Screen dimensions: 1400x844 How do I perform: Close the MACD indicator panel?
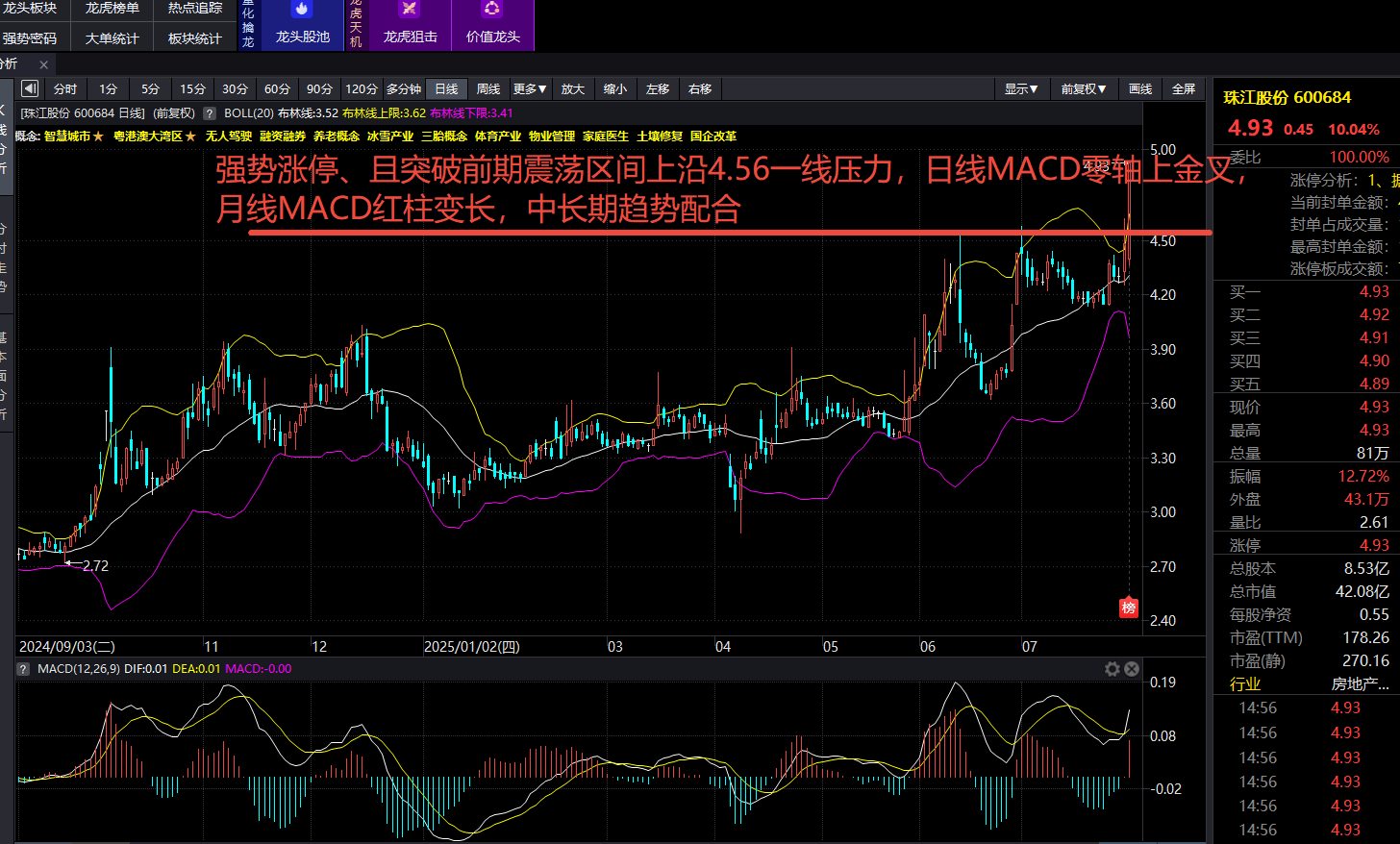pyautogui.click(x=1132, y=669)
